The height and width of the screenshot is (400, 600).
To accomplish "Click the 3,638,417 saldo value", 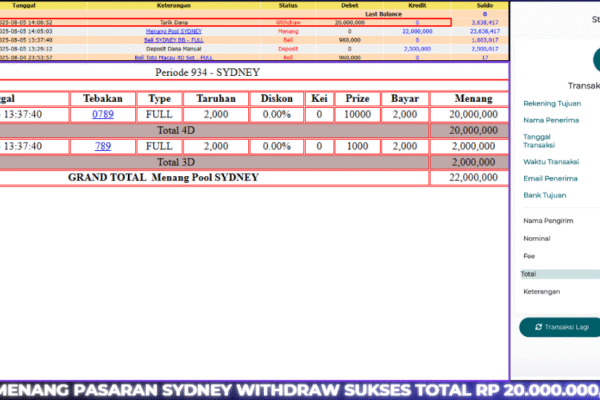I will (485, 23).
